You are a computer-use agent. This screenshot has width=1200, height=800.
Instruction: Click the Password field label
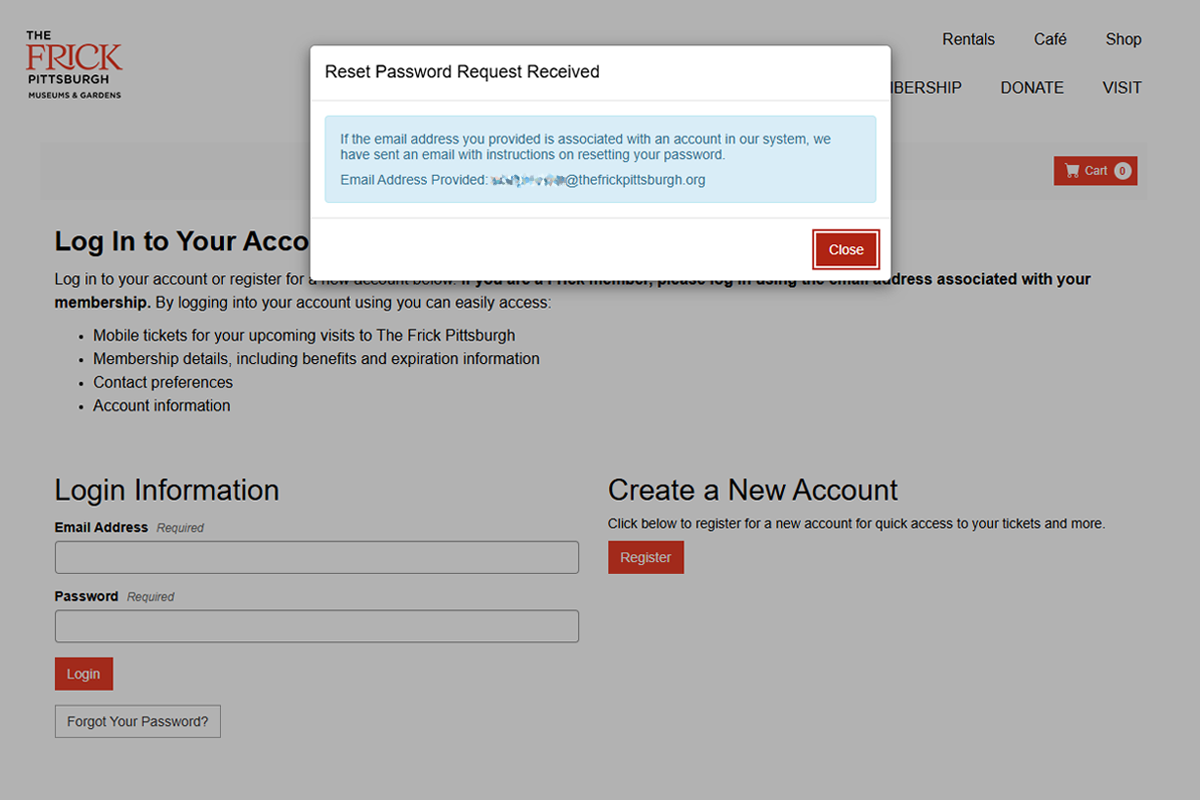[86, 596]
